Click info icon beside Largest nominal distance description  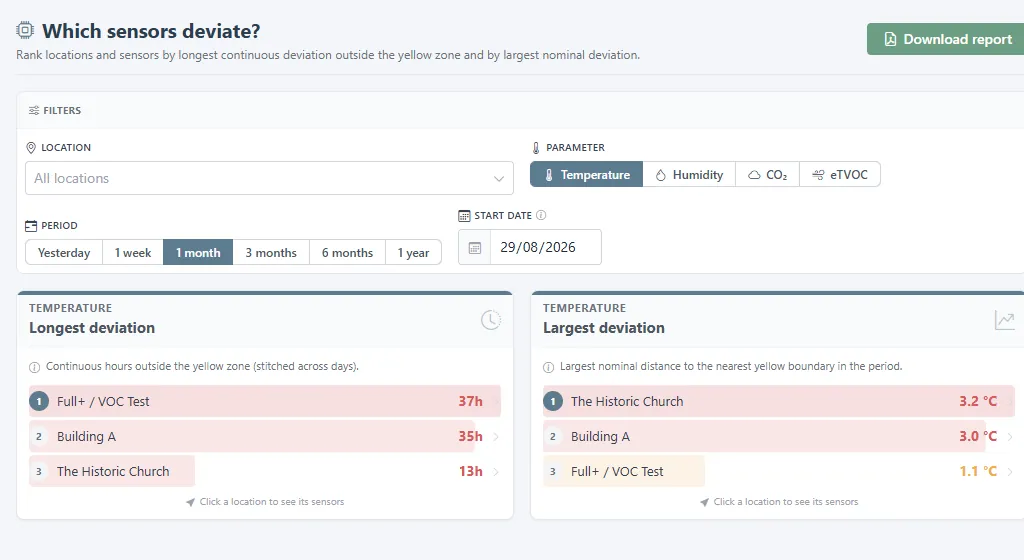(x=549, y=367)
